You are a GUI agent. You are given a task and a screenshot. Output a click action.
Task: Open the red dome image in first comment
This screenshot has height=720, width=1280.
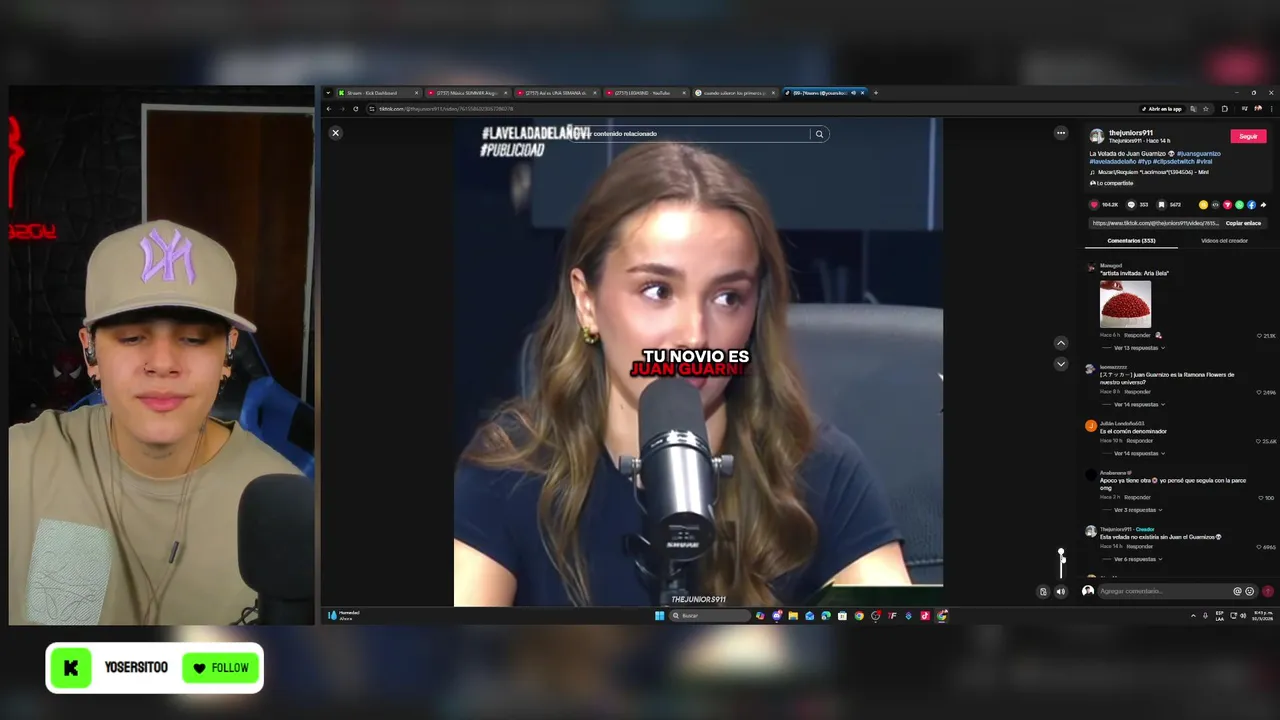coord(1125,304)
